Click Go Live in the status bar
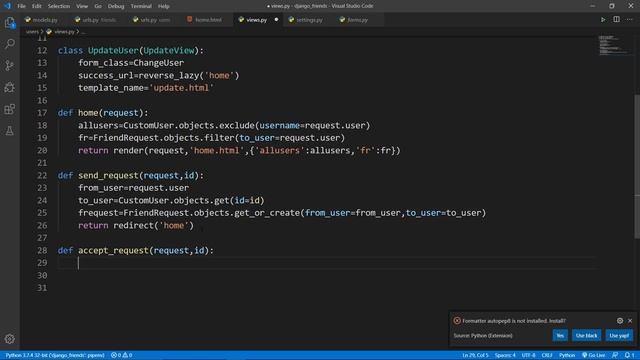 point(593,355)
